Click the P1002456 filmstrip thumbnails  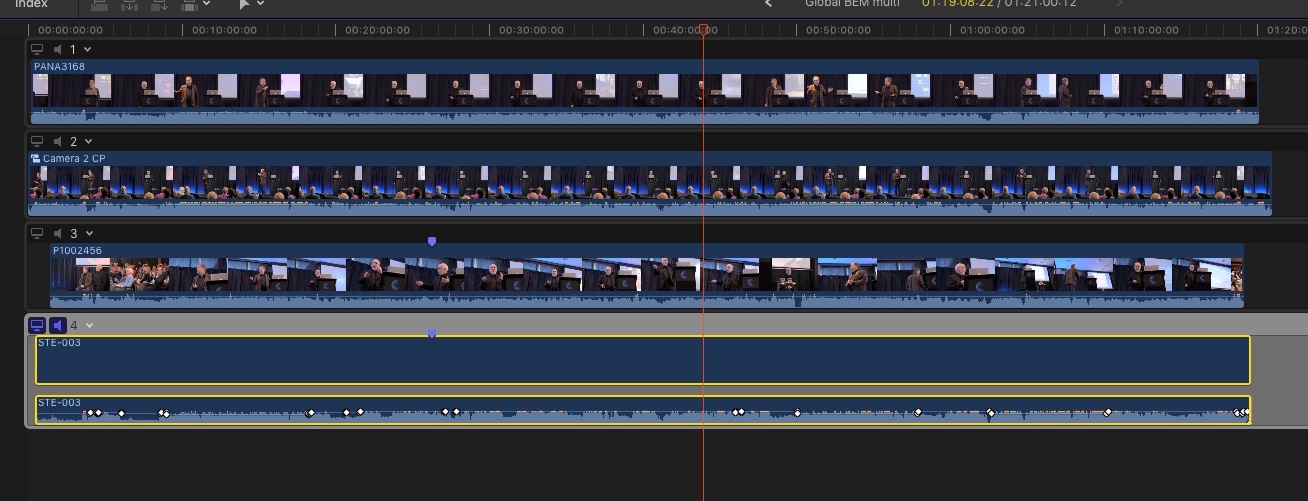tap(647, 275)
